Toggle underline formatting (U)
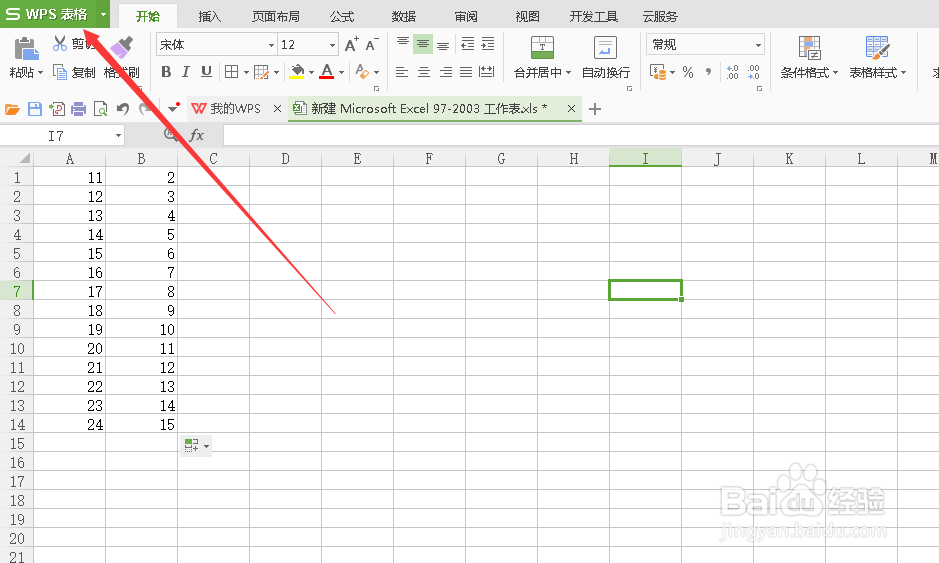The width and height of the screenshot is (939, 563). click(206, 72)
